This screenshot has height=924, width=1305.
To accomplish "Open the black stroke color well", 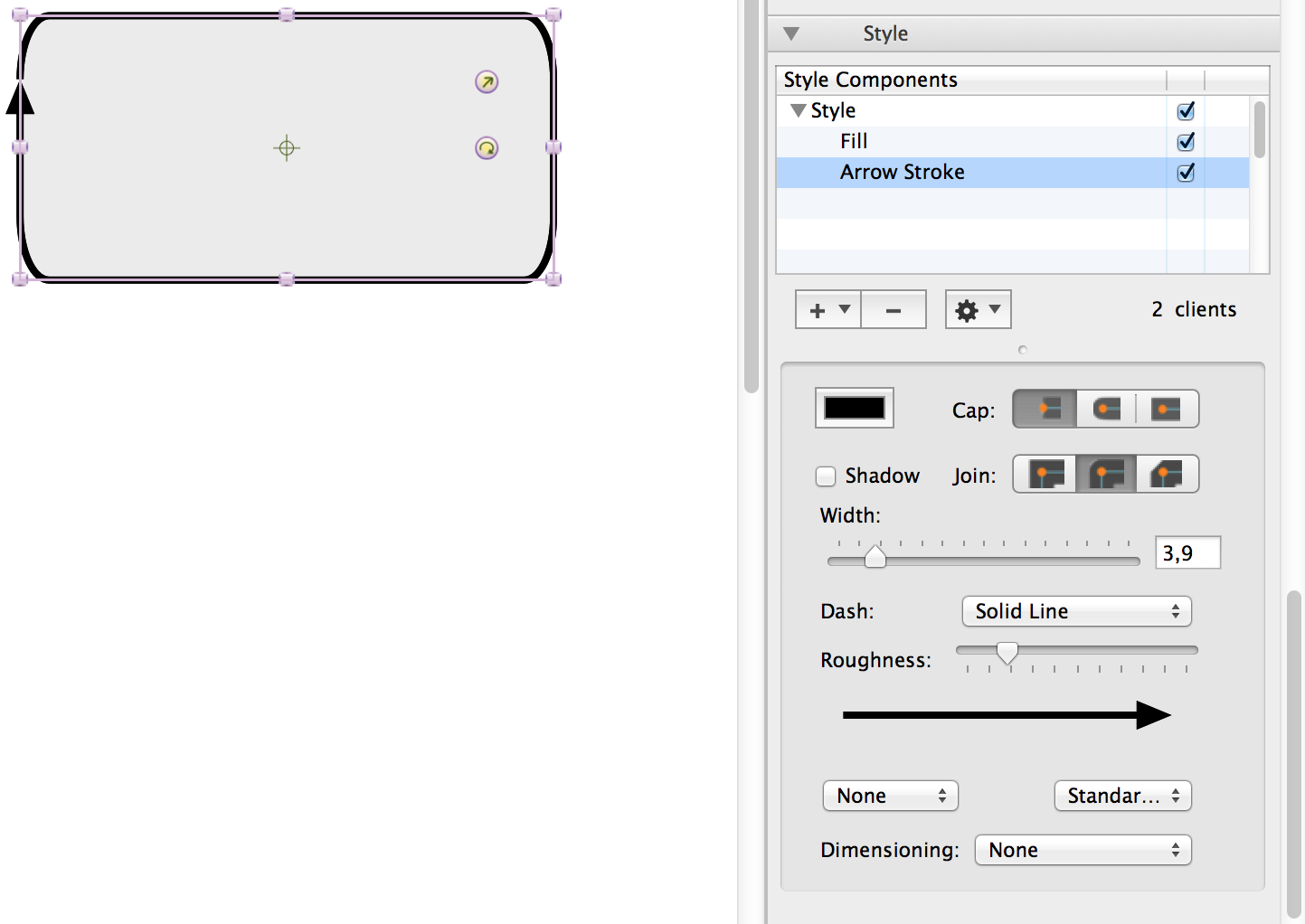I will tap(855, 408).
